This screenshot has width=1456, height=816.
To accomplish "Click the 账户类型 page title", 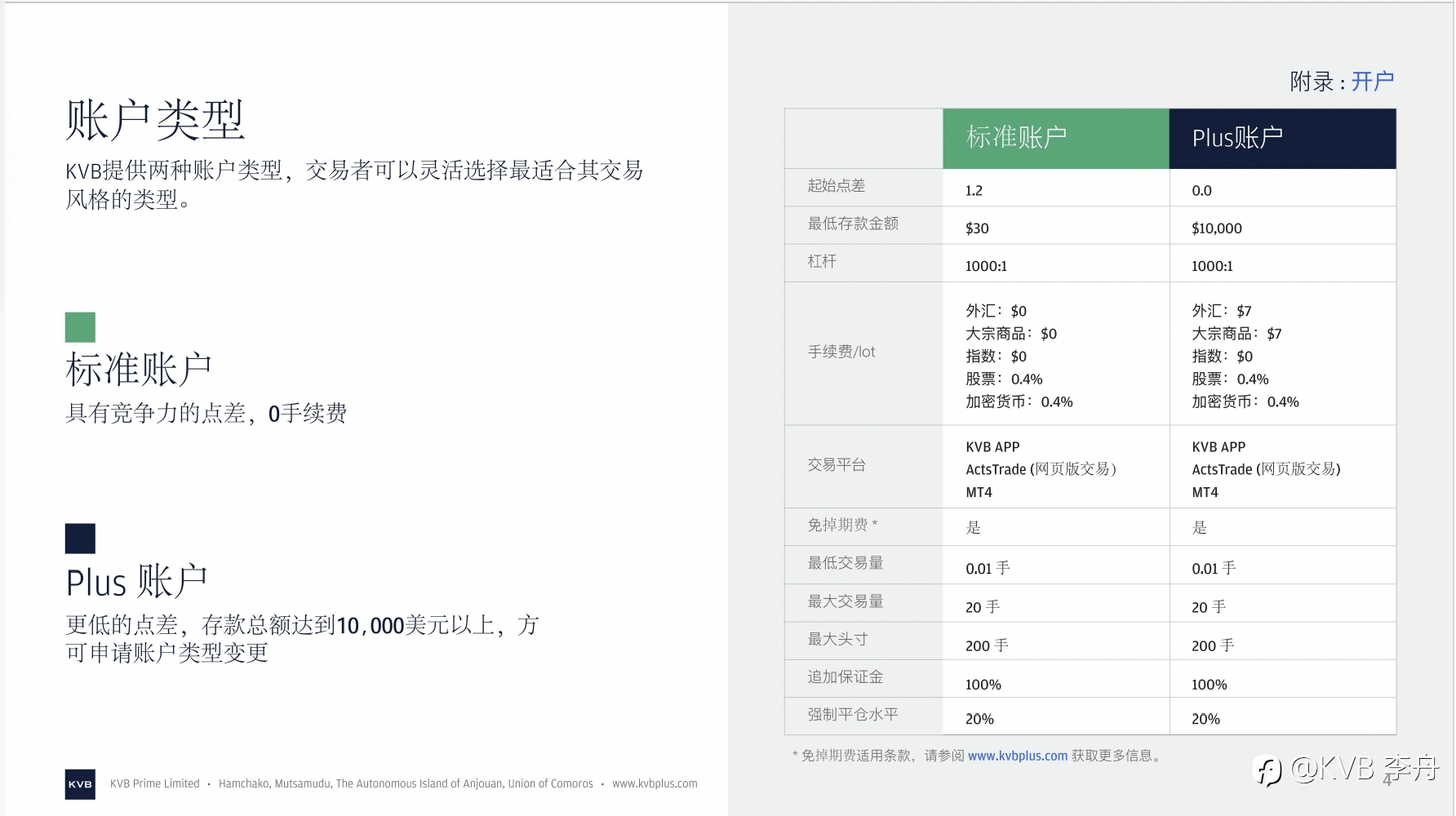I will tap(155, 120).
